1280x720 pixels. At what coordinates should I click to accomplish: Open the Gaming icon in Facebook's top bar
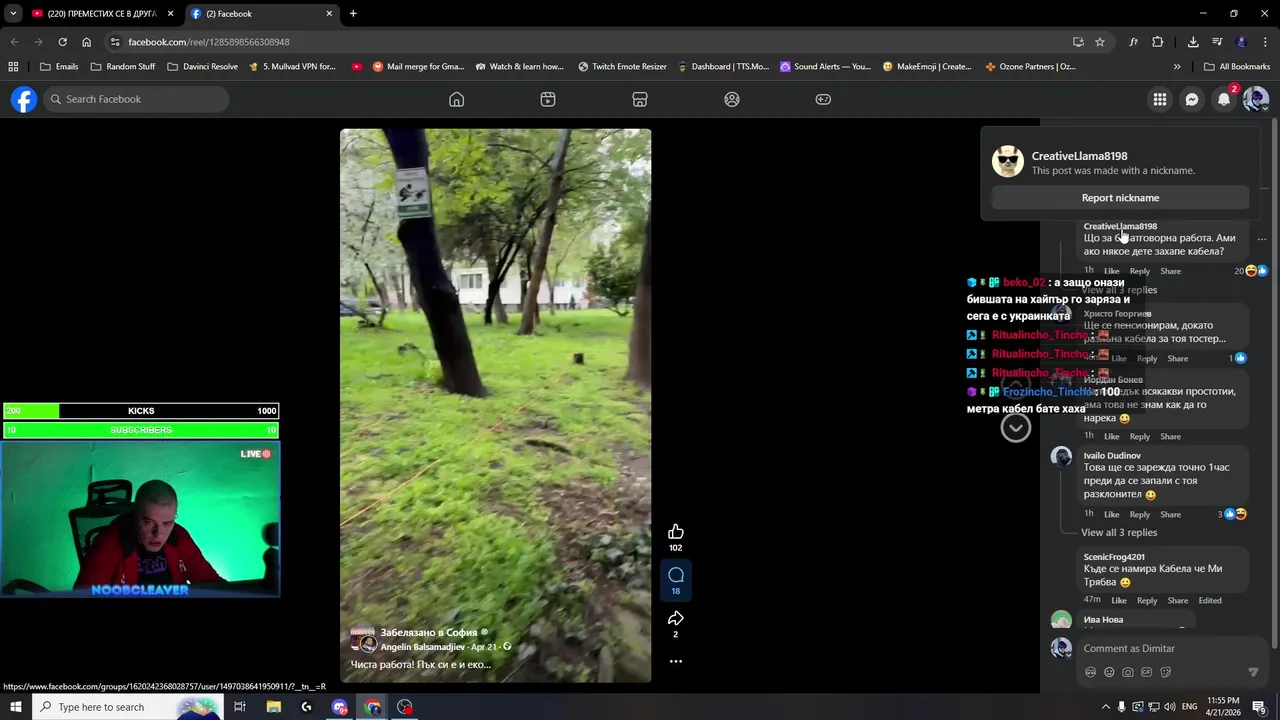823,99
